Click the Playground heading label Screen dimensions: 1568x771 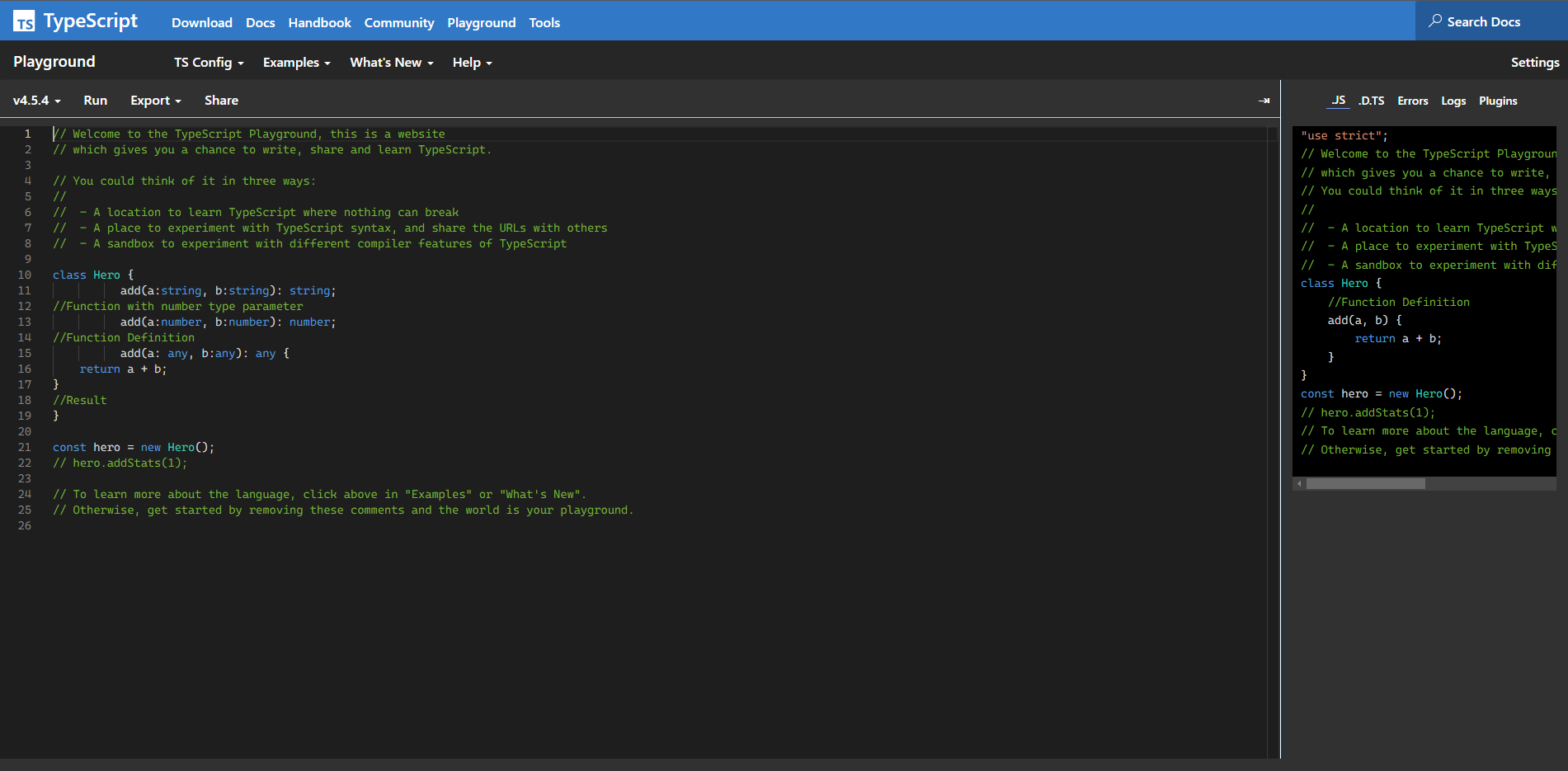(54, 62)
